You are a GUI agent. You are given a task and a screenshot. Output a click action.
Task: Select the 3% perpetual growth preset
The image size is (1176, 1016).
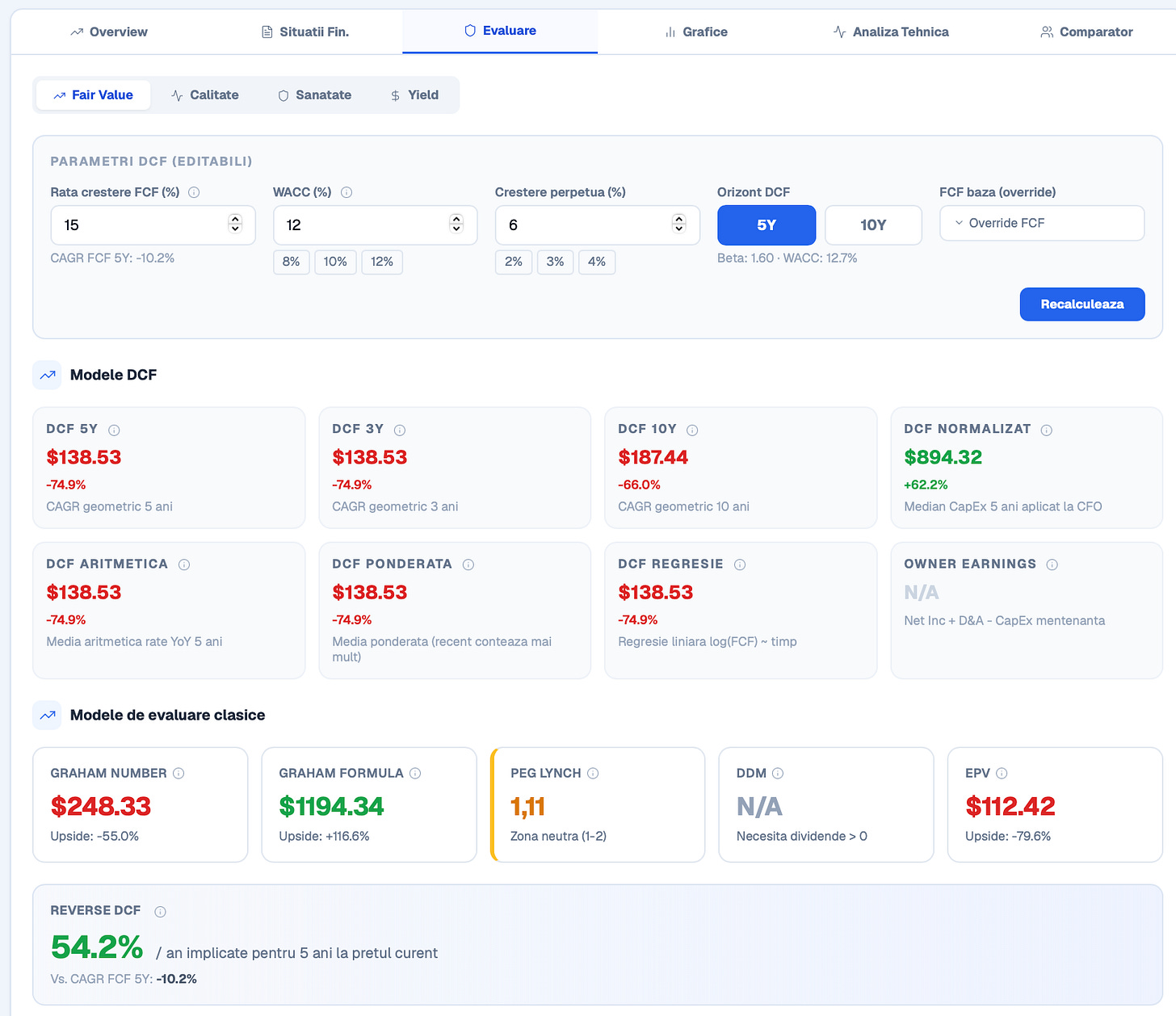tap(555, 262)
